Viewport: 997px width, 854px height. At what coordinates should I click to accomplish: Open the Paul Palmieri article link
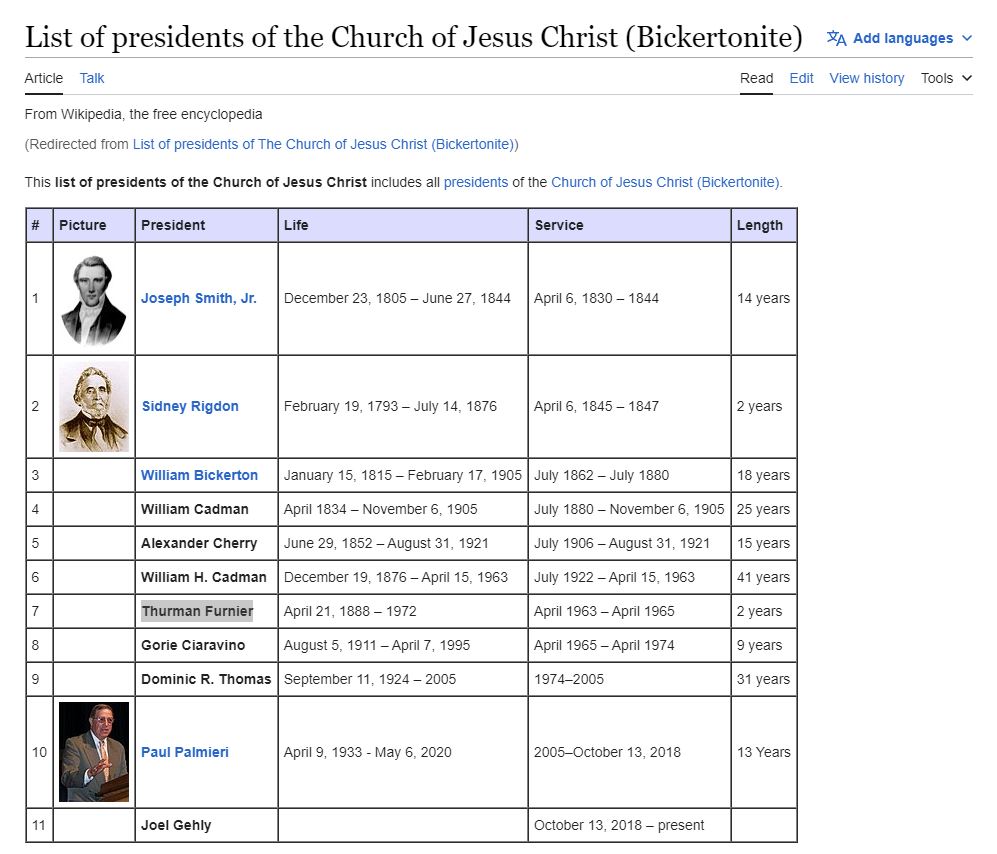(184, 752)
